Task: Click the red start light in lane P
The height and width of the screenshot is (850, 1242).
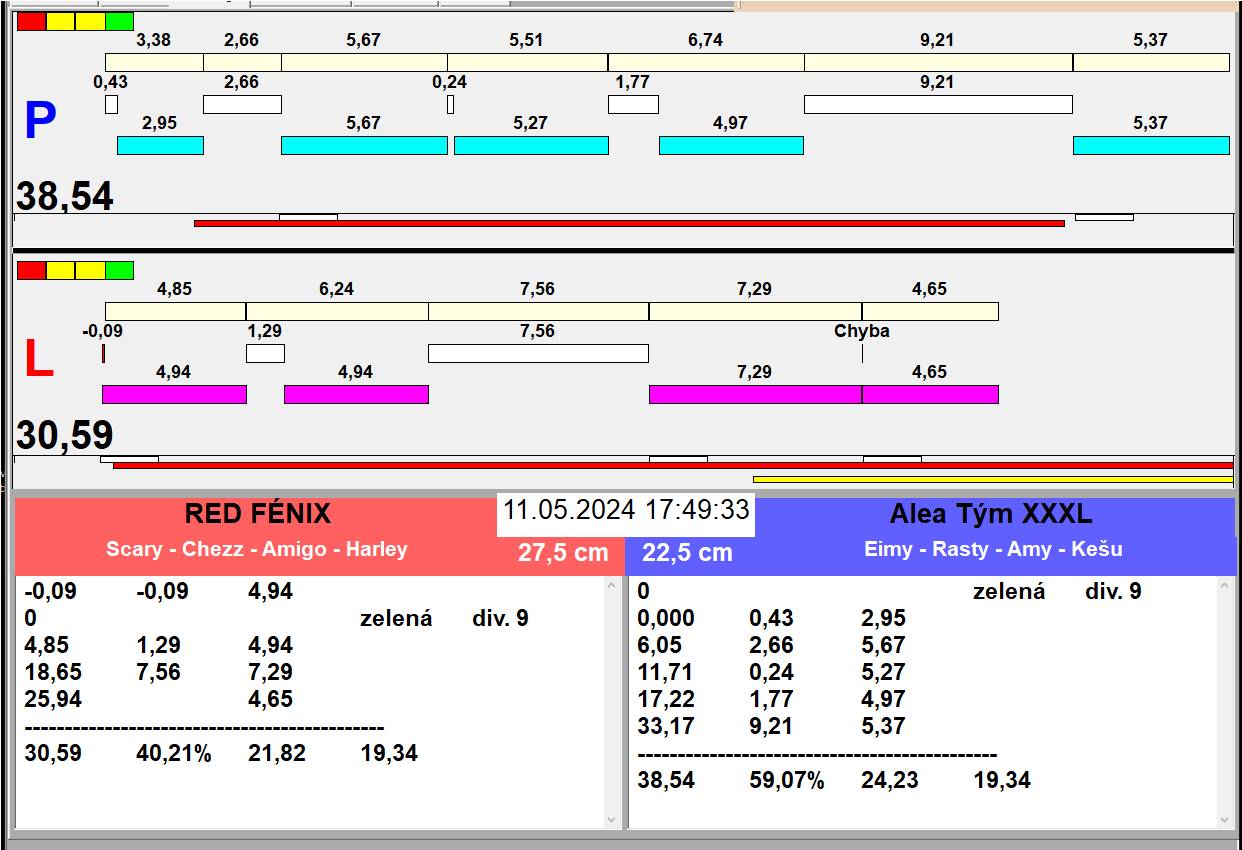Action: coord(31,21)
